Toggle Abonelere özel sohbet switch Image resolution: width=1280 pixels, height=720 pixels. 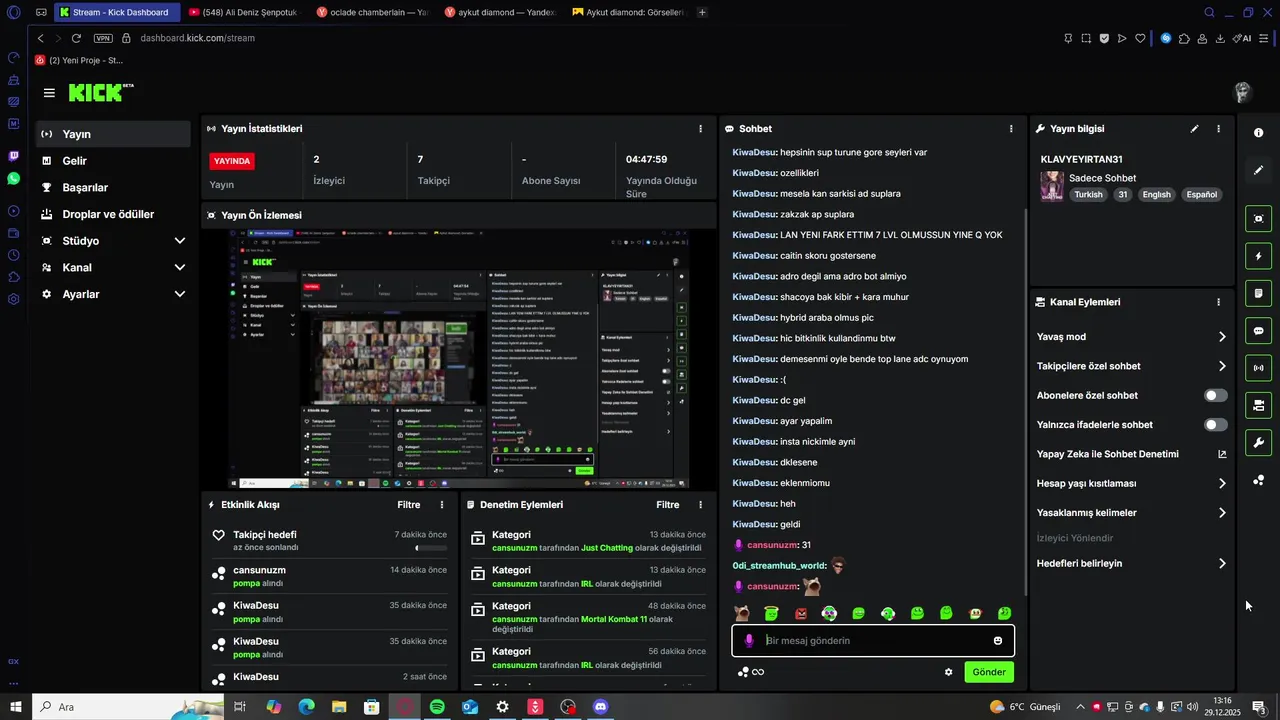(x=1216, y=395)
